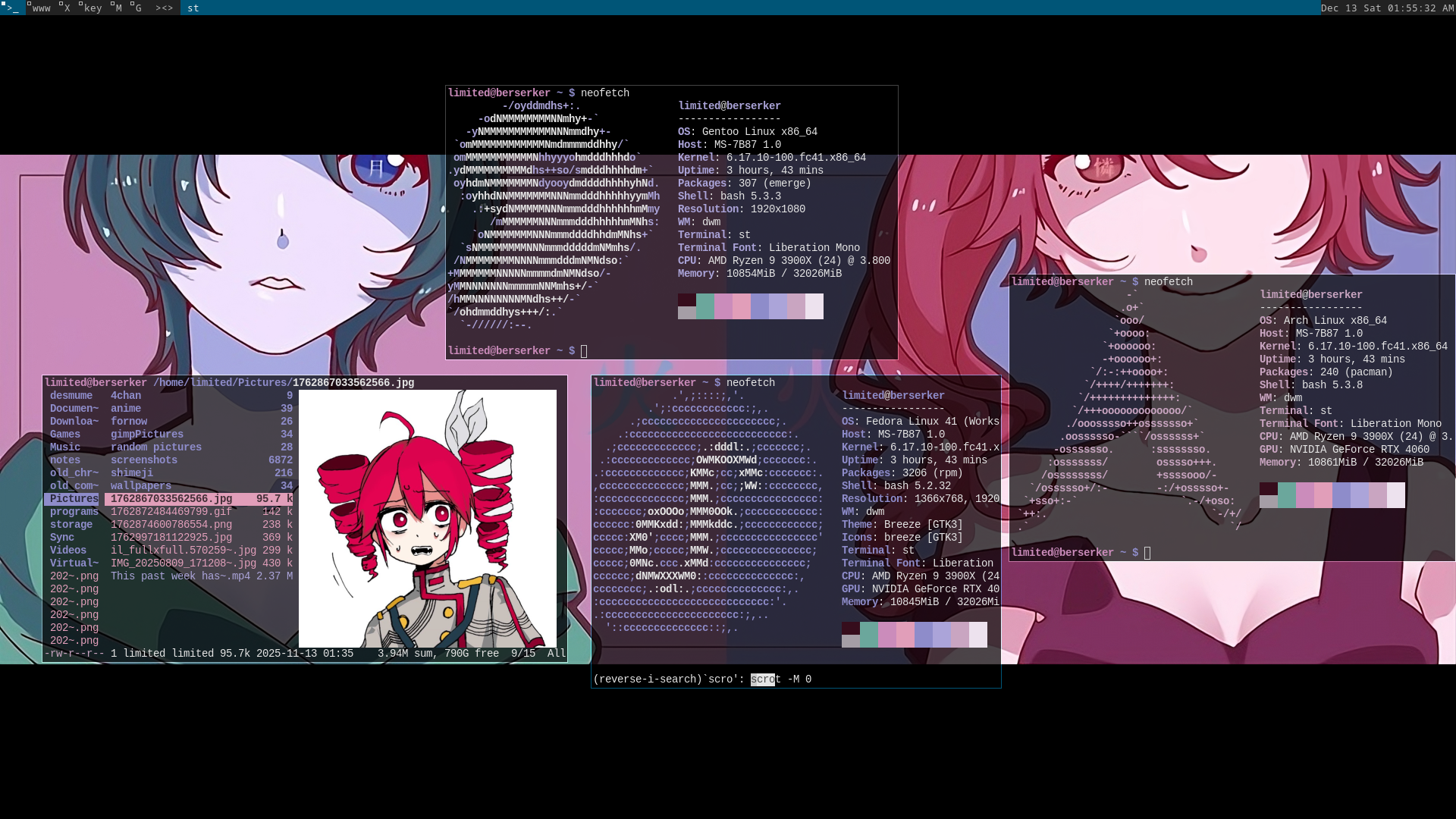Screen dimensions: 1456x819
Task: Open the screenshots folder entry
Action: click(144, 460)
